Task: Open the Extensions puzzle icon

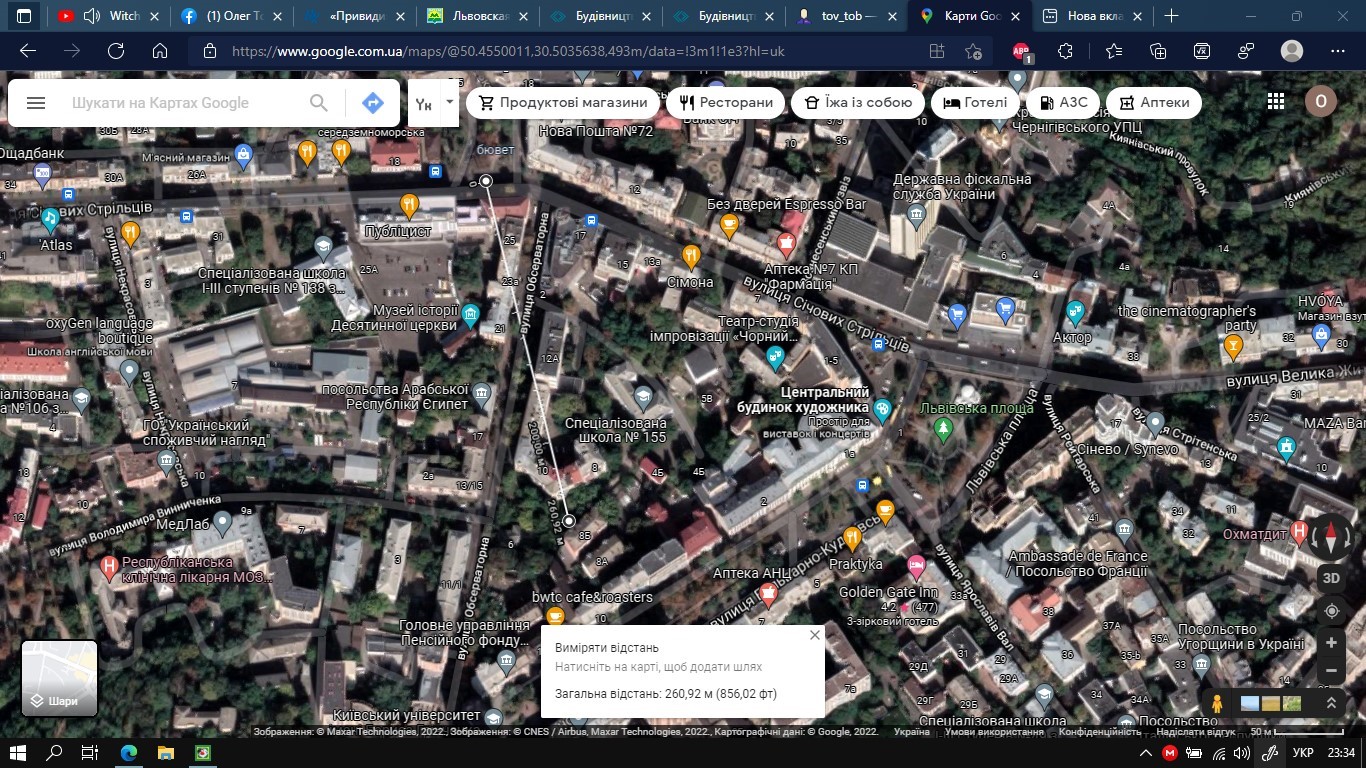Action: pyautogui.click(x=1065, y=51)
